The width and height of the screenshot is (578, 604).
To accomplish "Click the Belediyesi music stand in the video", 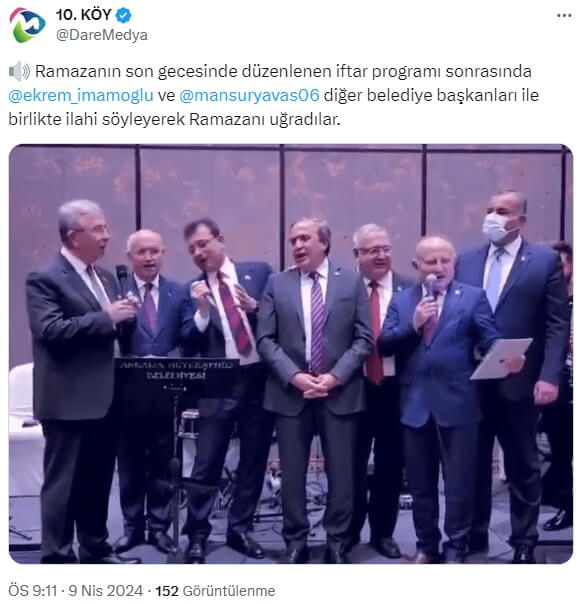I will (x=177, y=378).
